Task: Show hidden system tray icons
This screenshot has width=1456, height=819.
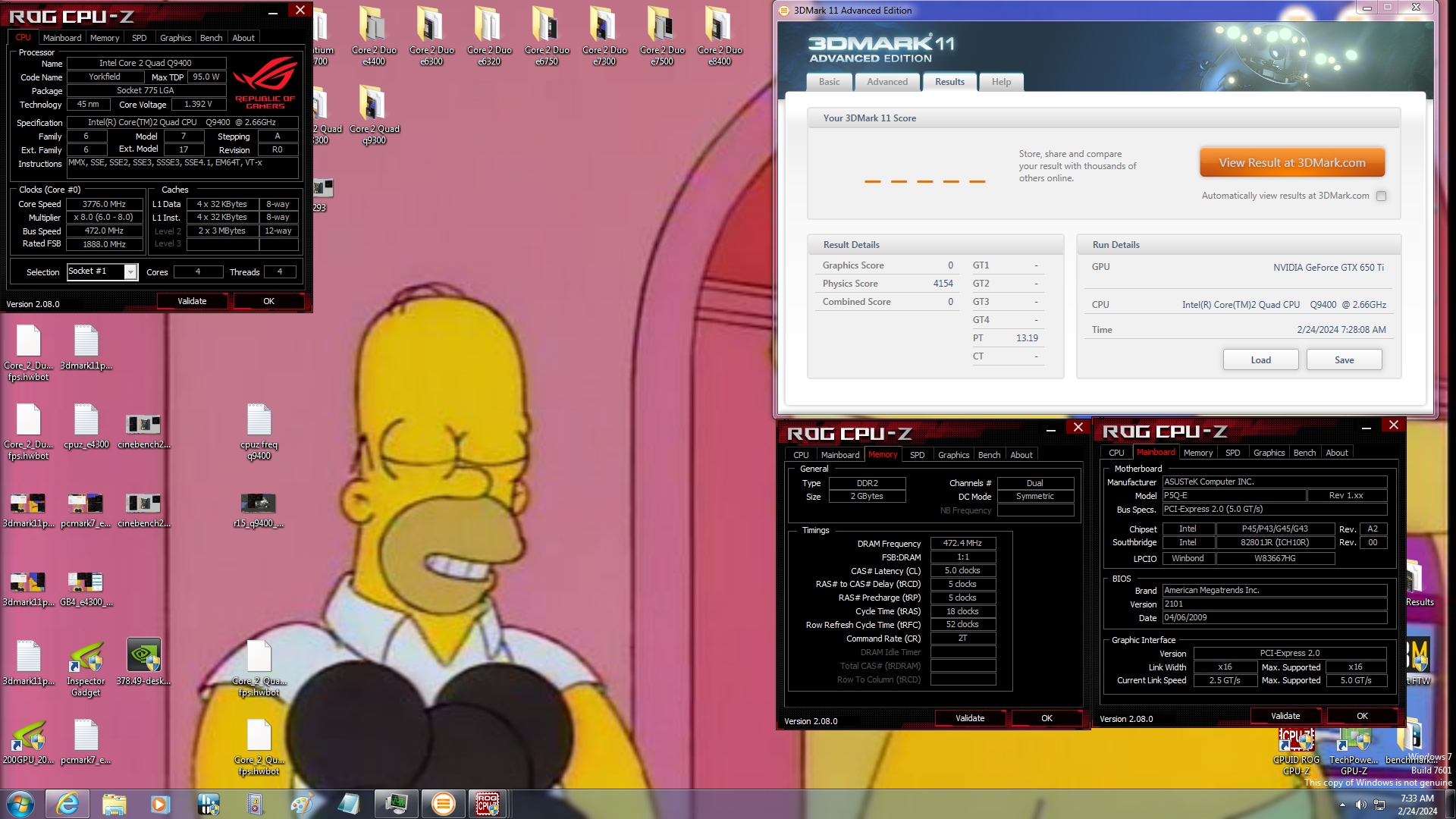Action: 1342,805
